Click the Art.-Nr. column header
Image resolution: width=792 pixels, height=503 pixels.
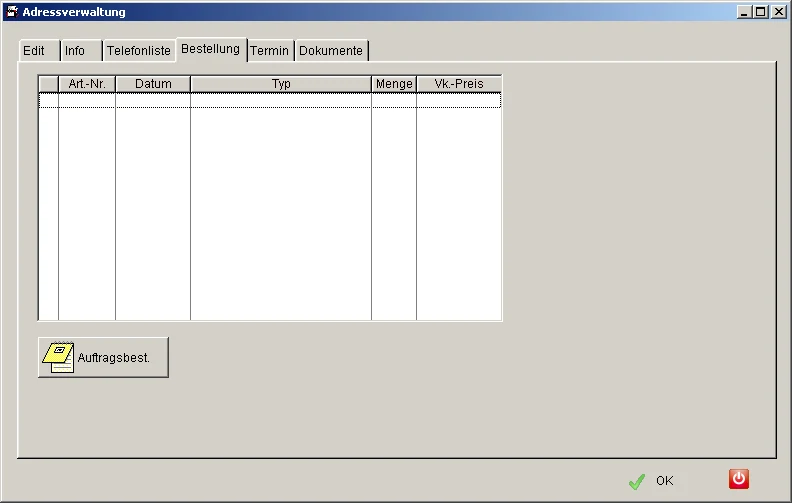(87, 84)
